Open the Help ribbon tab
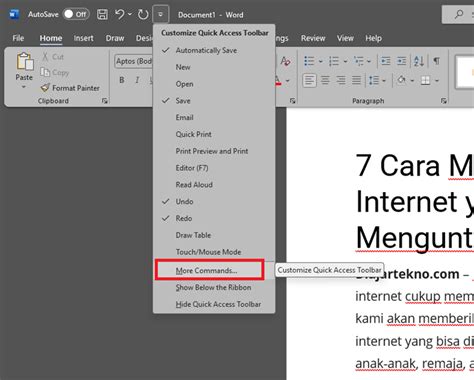Screen dimensions: 474x380 (373, 38)
